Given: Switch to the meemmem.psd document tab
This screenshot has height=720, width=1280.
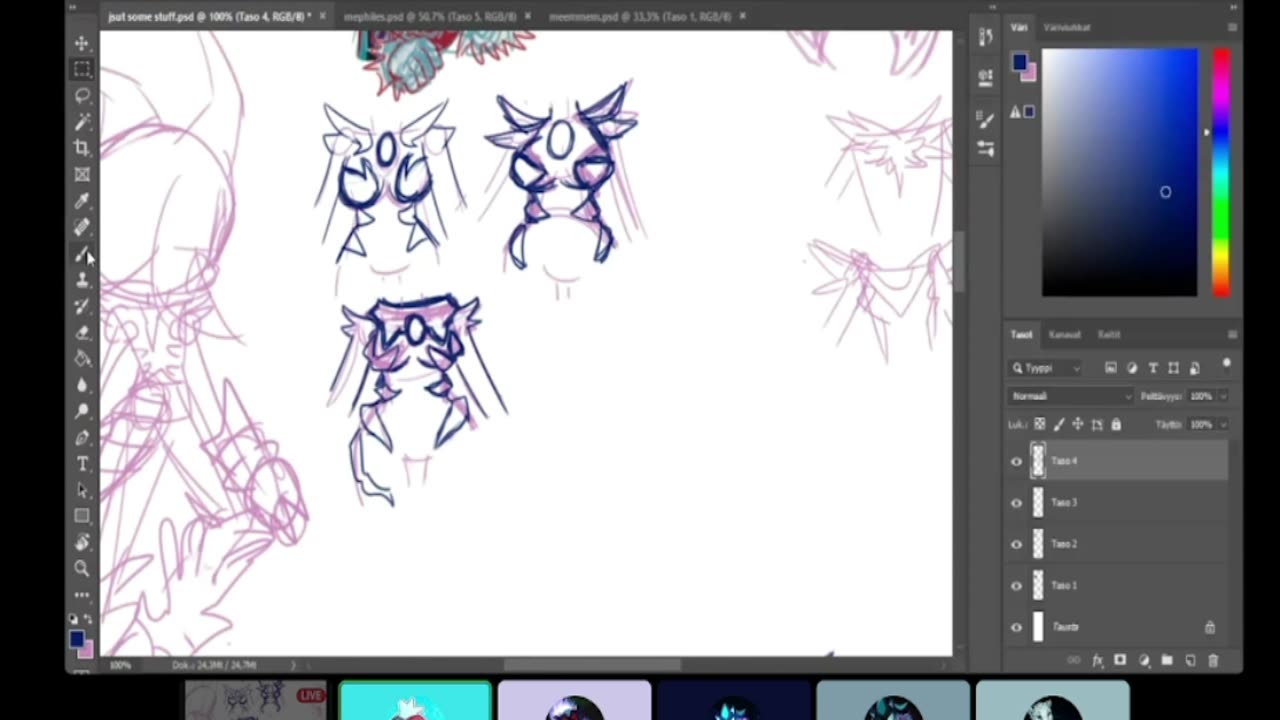Looking at the screenshot, I should (640, 16).
